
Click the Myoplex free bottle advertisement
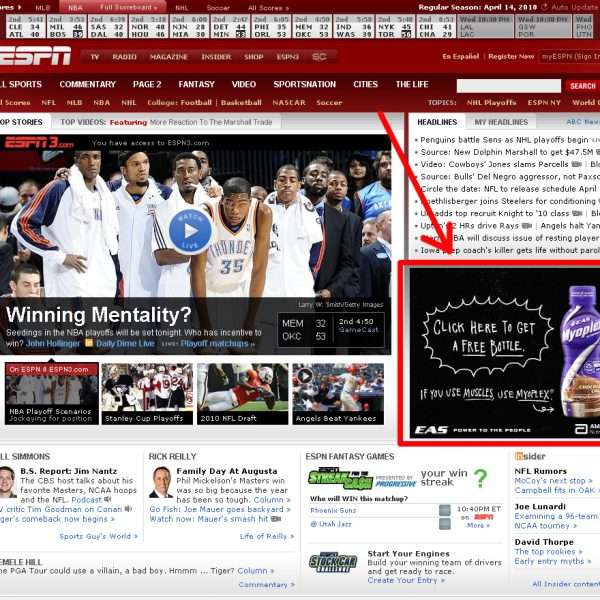(x=504, y=353)
